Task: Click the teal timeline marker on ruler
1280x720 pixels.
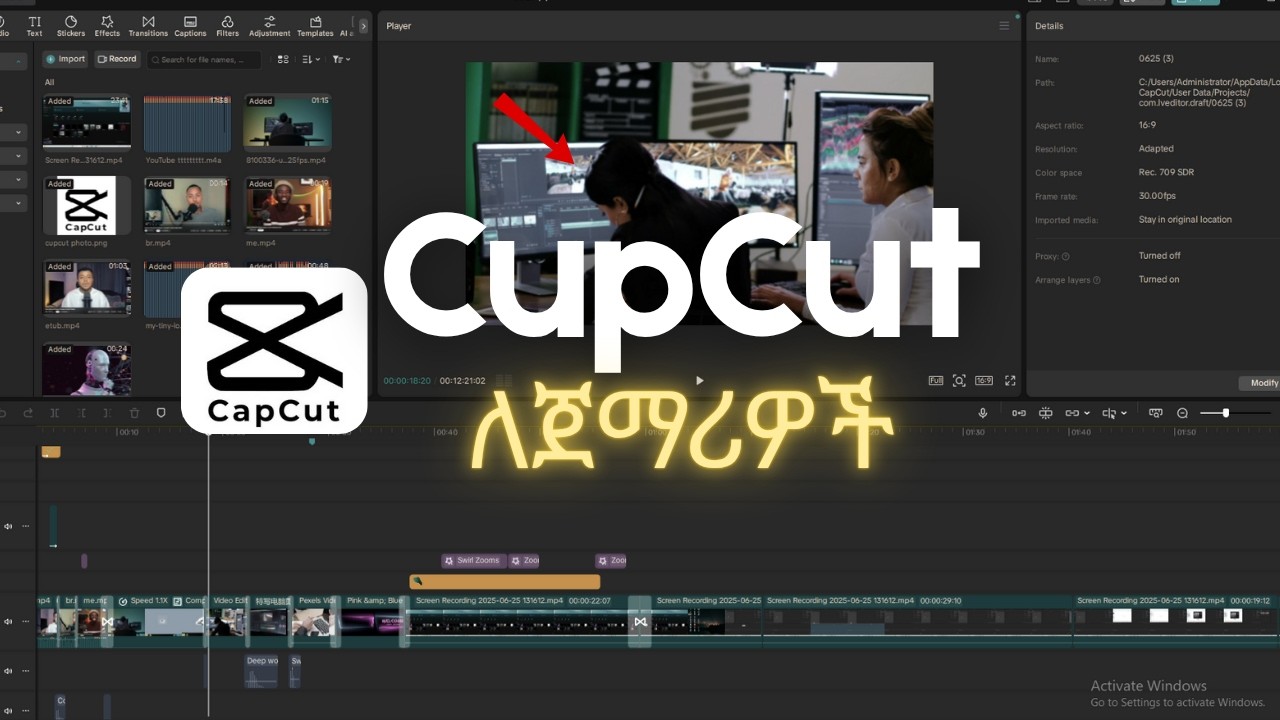Action: pyautogui.click(x=312, y=441)
